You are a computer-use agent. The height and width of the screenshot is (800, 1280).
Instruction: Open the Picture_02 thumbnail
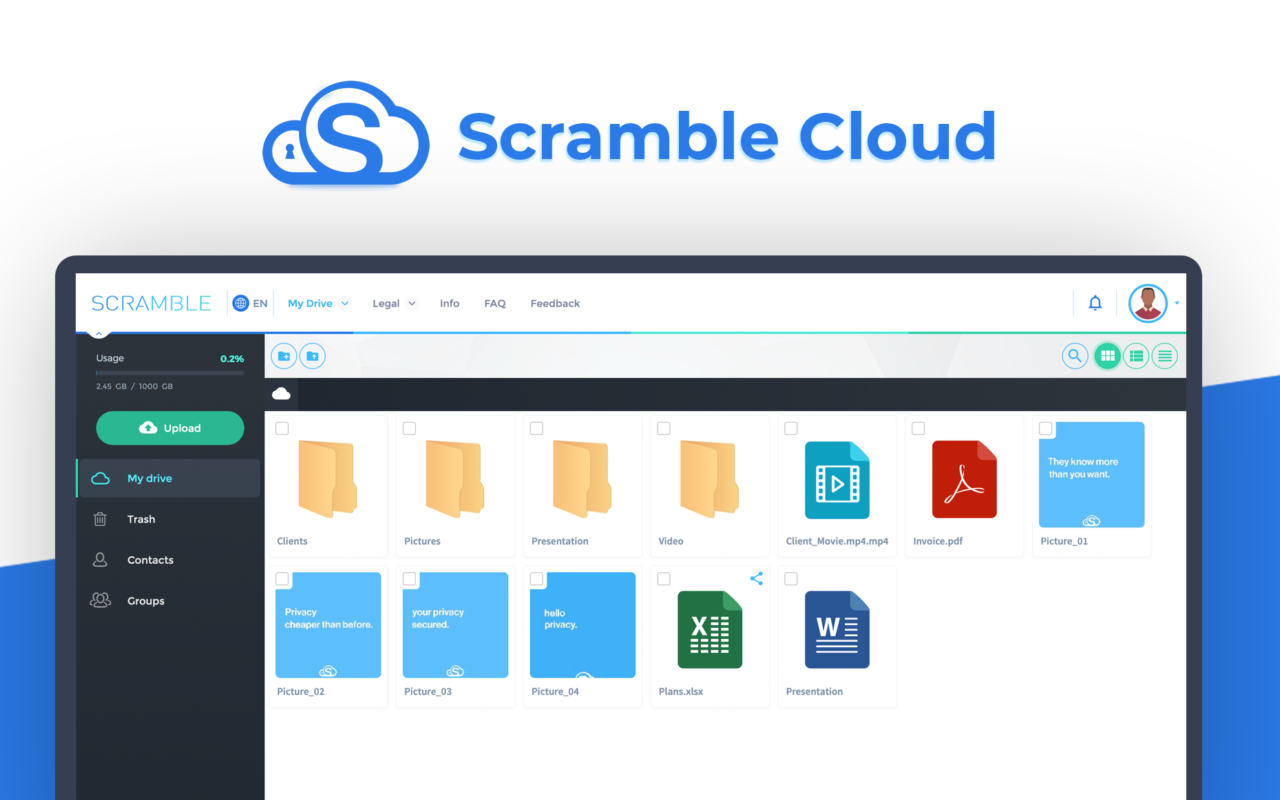(328, 625)
